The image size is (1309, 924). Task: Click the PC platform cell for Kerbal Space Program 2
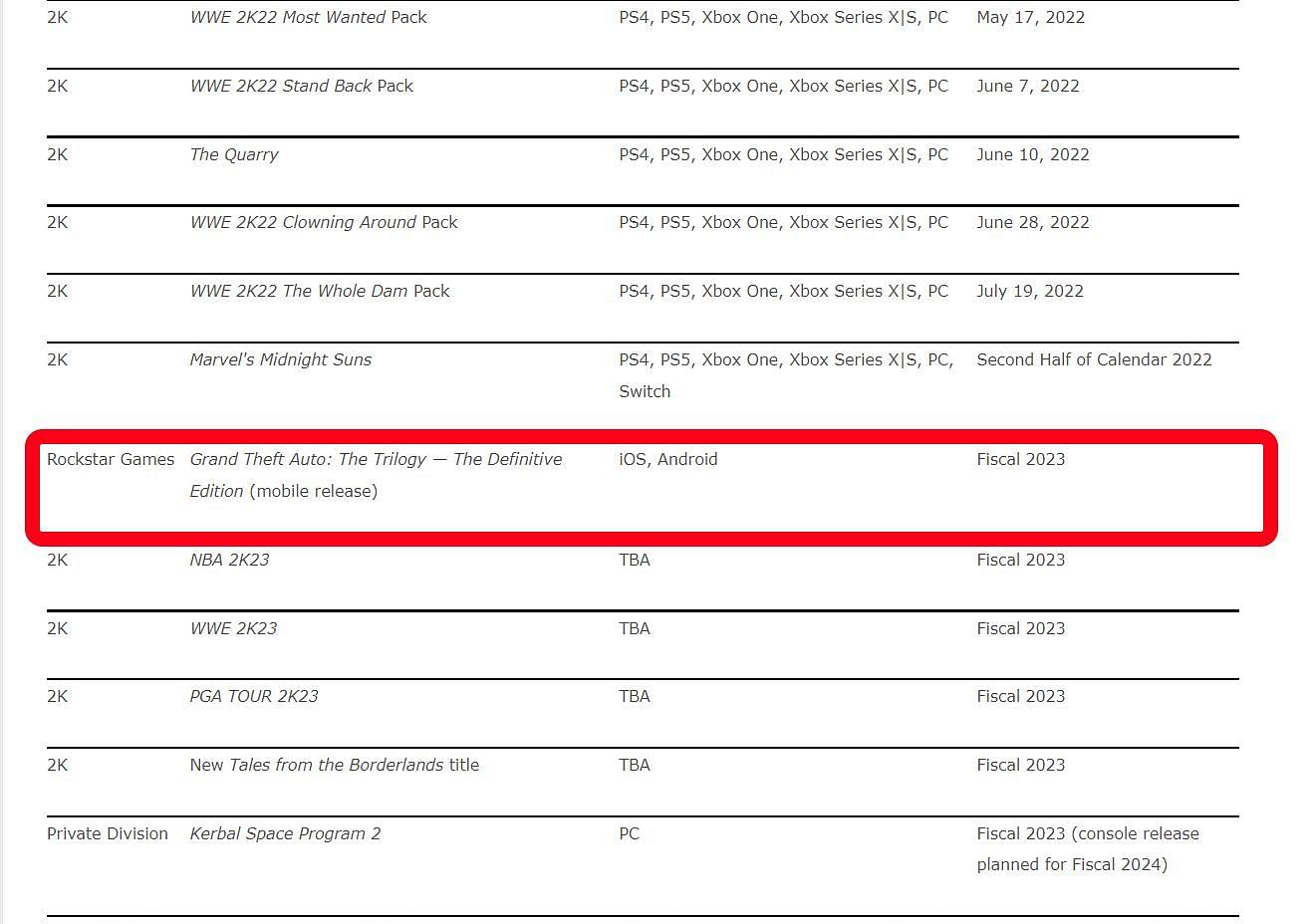pyautogui.click(x=630, y=833)
